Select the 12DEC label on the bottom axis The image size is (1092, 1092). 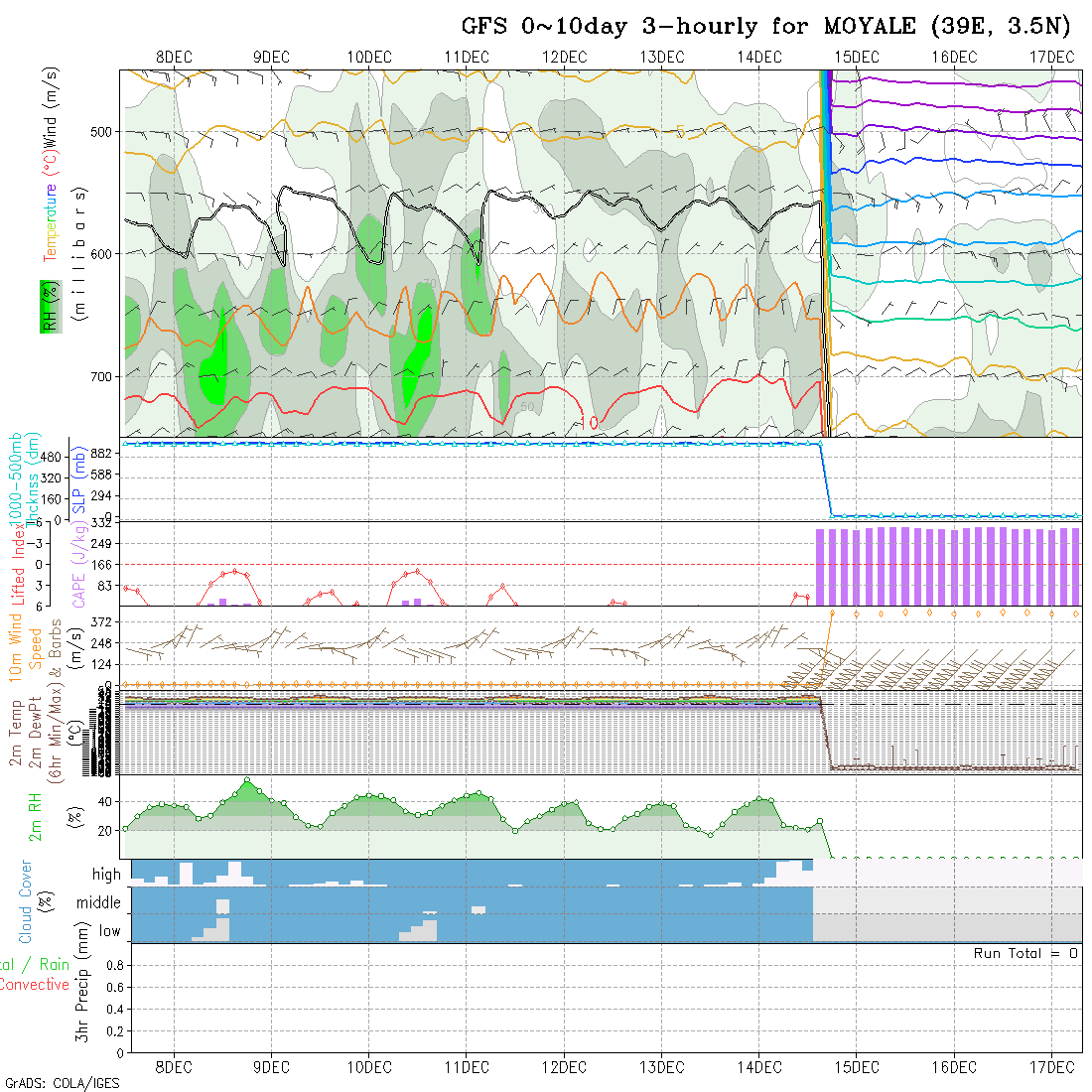(x=564, y=1066)
